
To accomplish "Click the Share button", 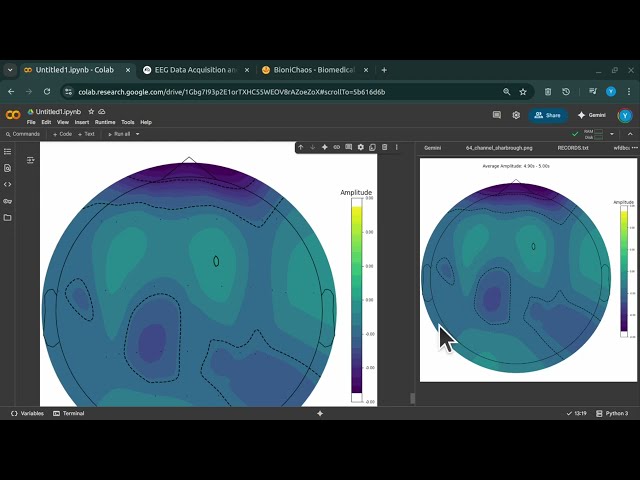I will [548, 115].
